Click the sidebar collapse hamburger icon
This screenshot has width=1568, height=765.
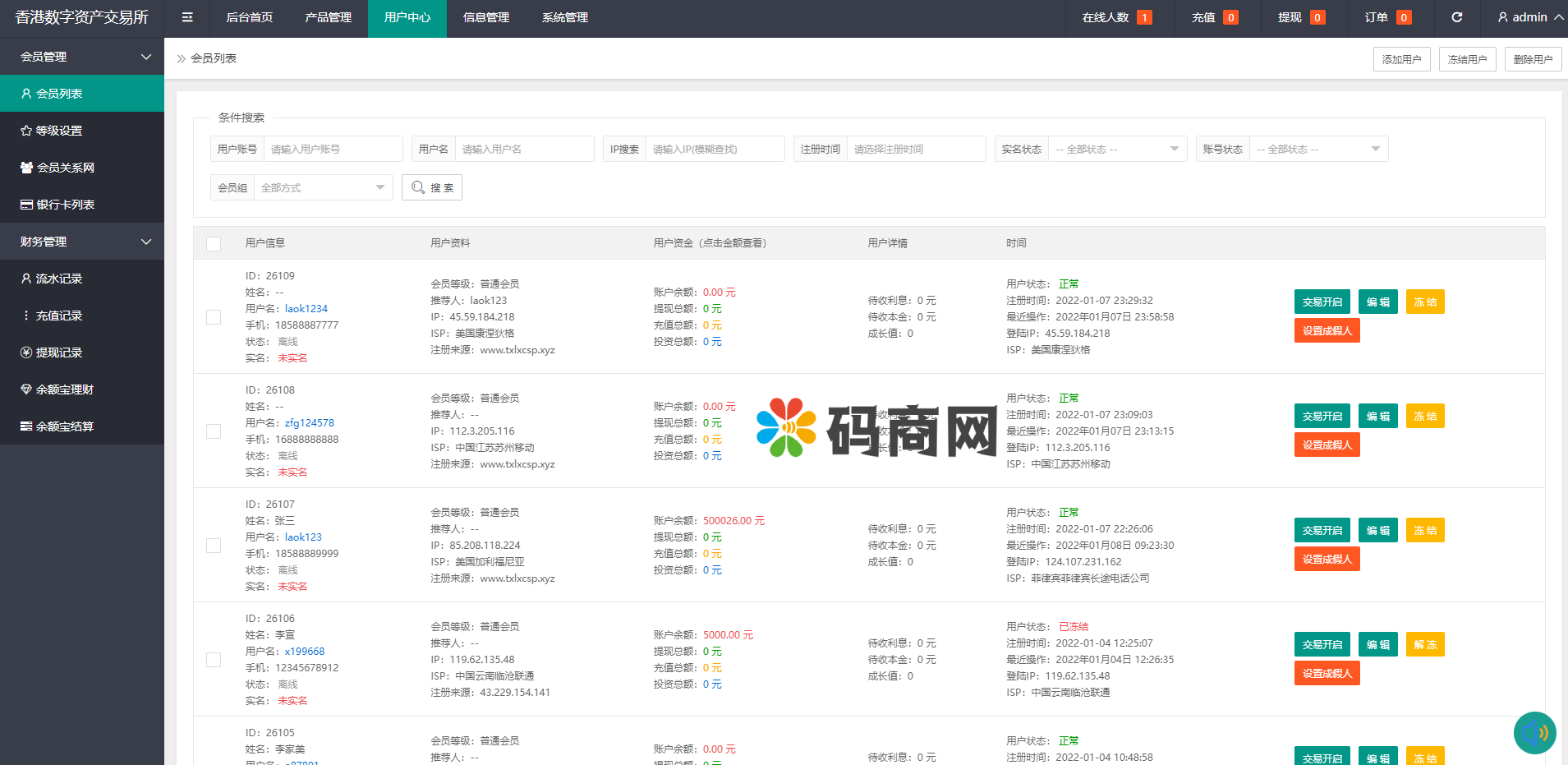pos(187,17)
